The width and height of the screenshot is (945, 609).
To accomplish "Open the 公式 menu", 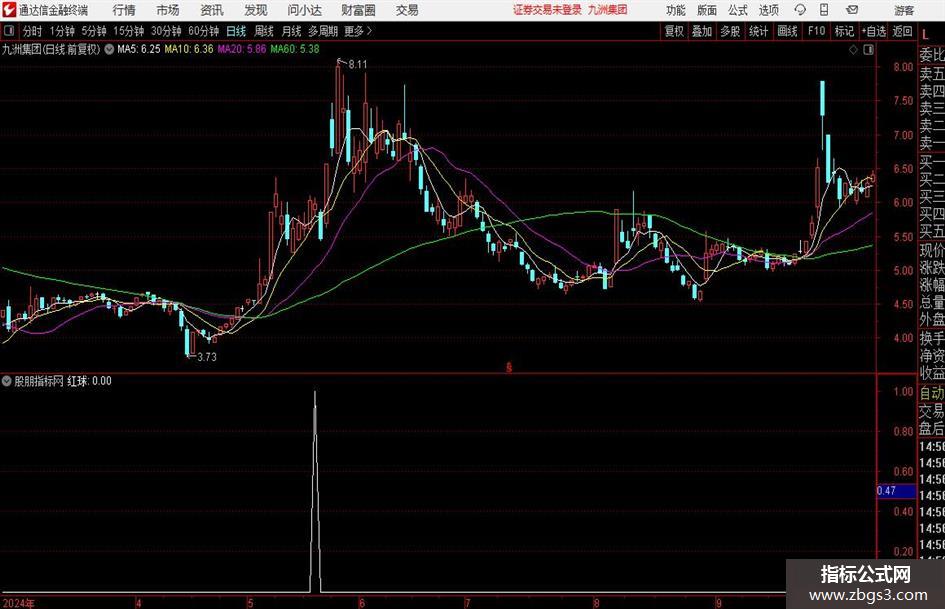I will (x=738, y=10).
